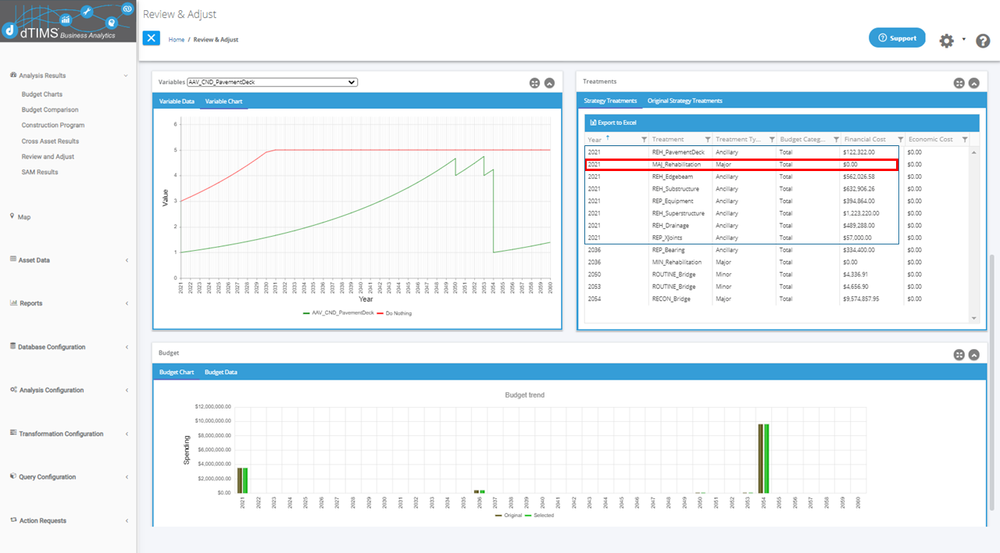Switch to the Budget Data tab
Viewport: 1000px width, 553px height.
coord(221,372)
